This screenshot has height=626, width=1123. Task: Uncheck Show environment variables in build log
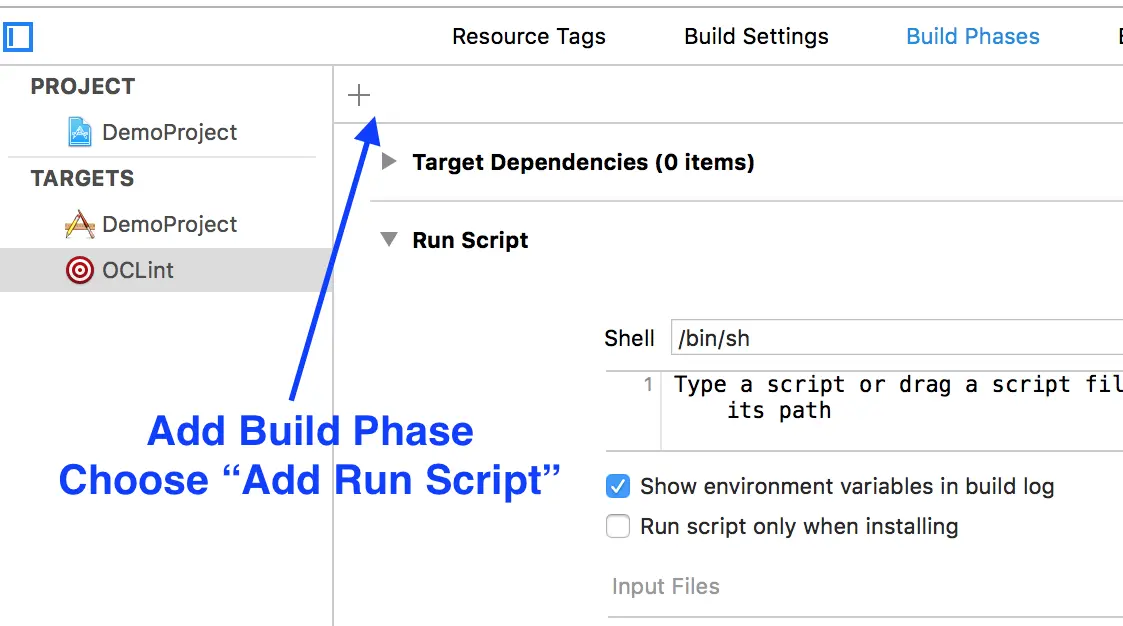click(x=619, y=487)
